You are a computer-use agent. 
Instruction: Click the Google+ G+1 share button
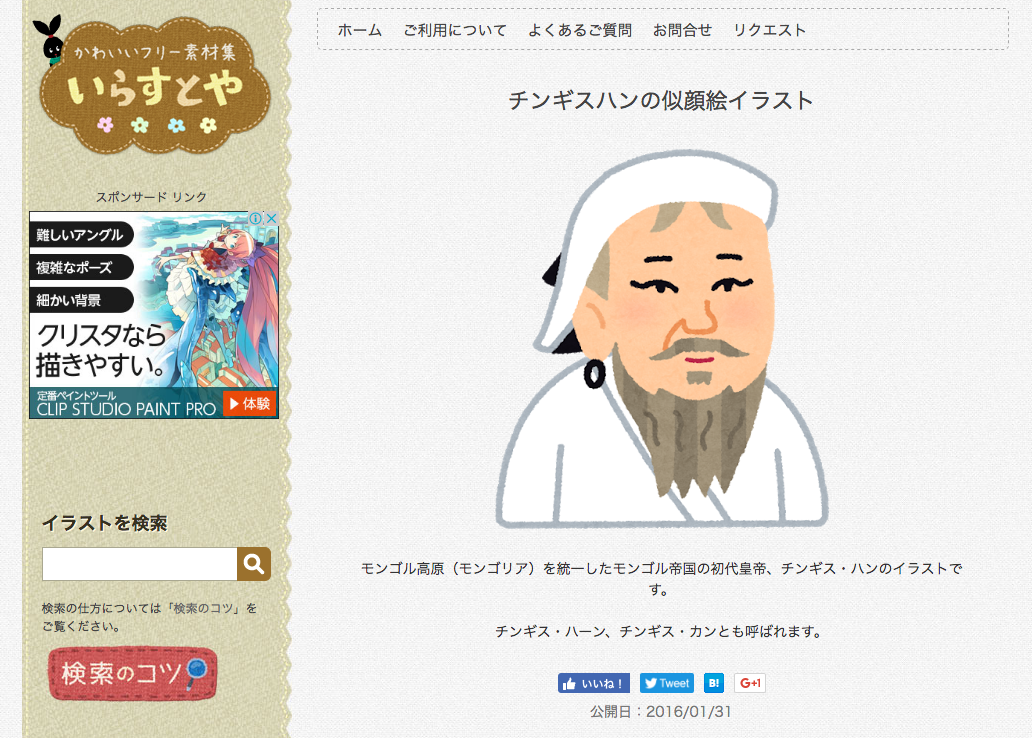pos(750,683)
